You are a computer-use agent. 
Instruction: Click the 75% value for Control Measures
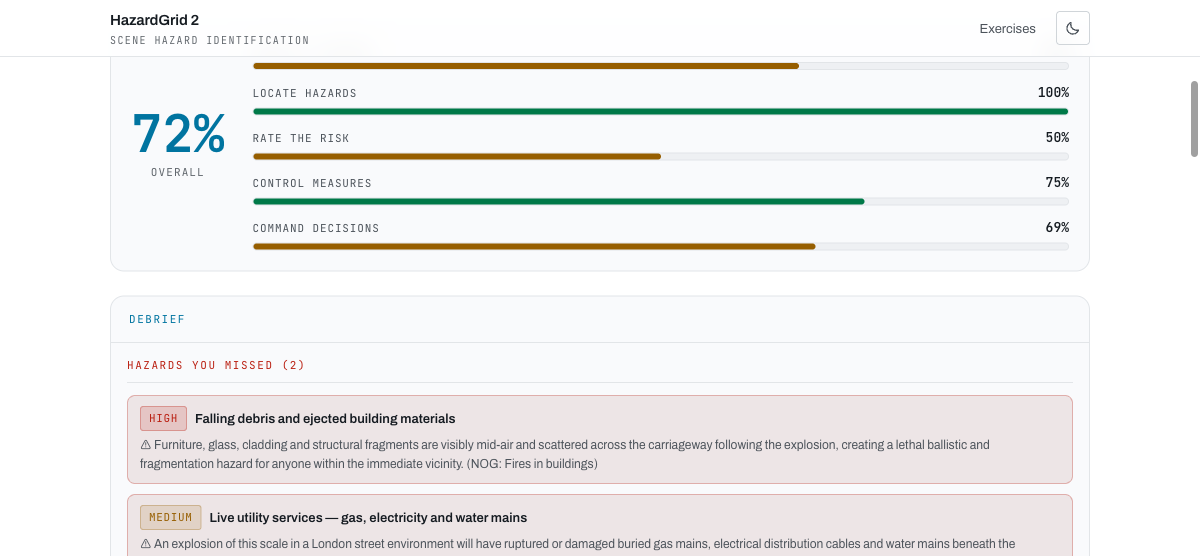tap(1057, 182)
